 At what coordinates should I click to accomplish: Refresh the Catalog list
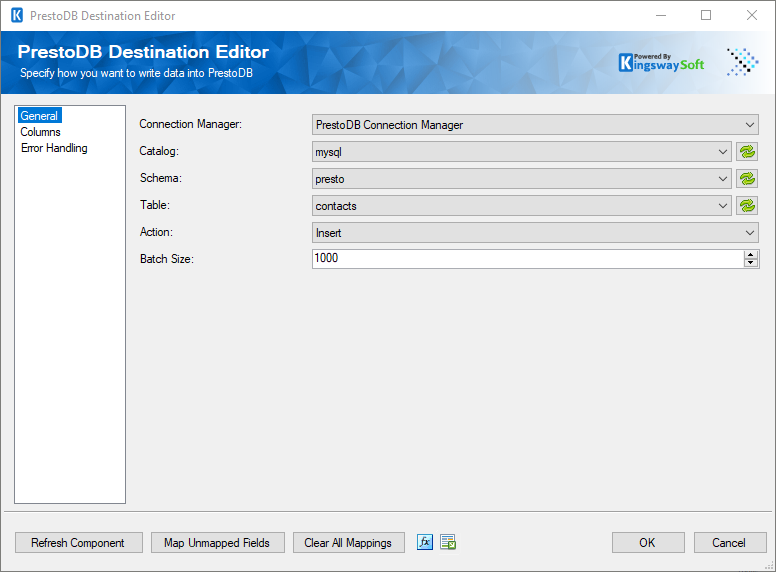pos(747,152)
